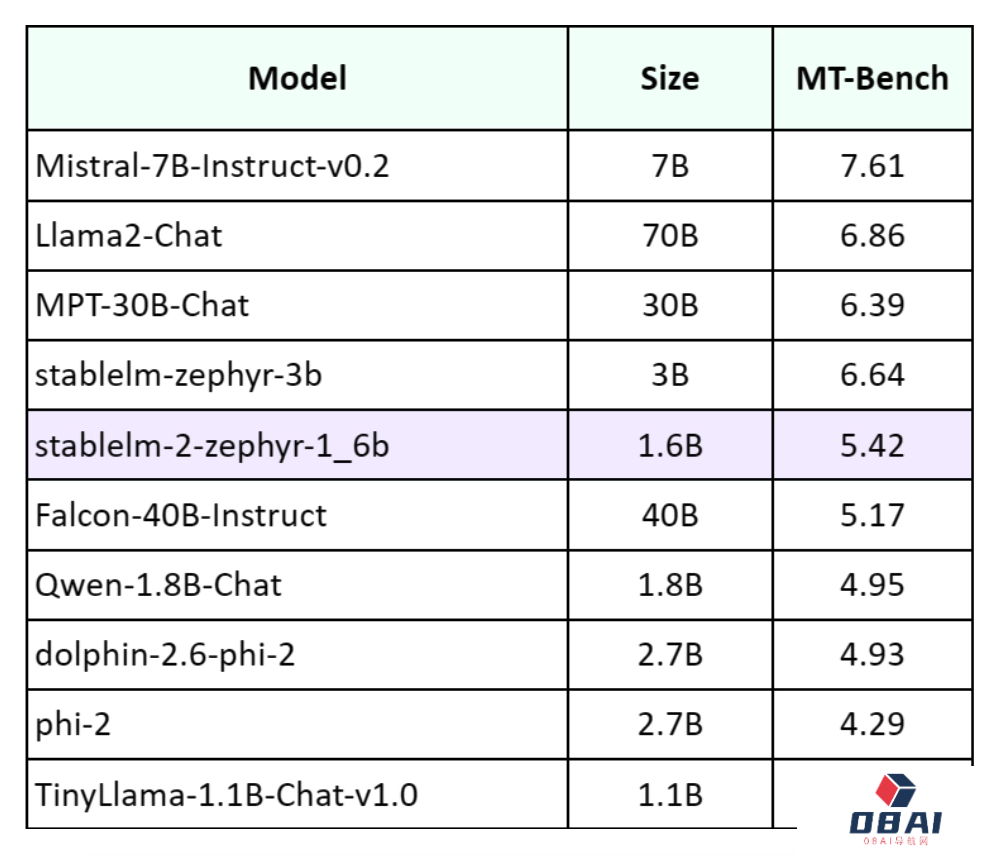This screenshot has height=856, width=1003.
Task: Select the Size column header
Action: [x=669, y=79]
